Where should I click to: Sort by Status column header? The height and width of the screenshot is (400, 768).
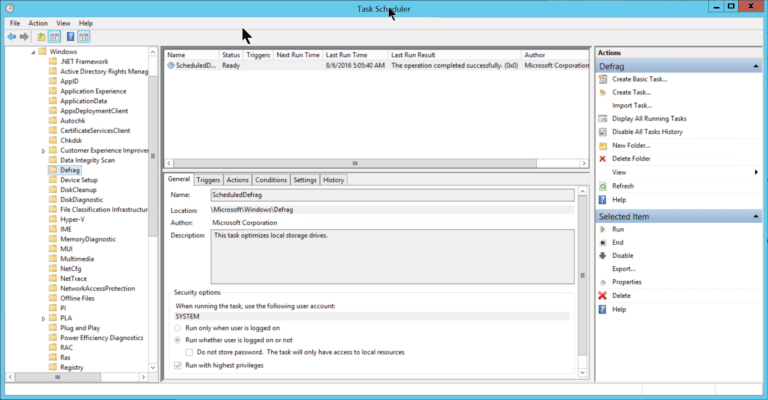[x=231, y=55]
